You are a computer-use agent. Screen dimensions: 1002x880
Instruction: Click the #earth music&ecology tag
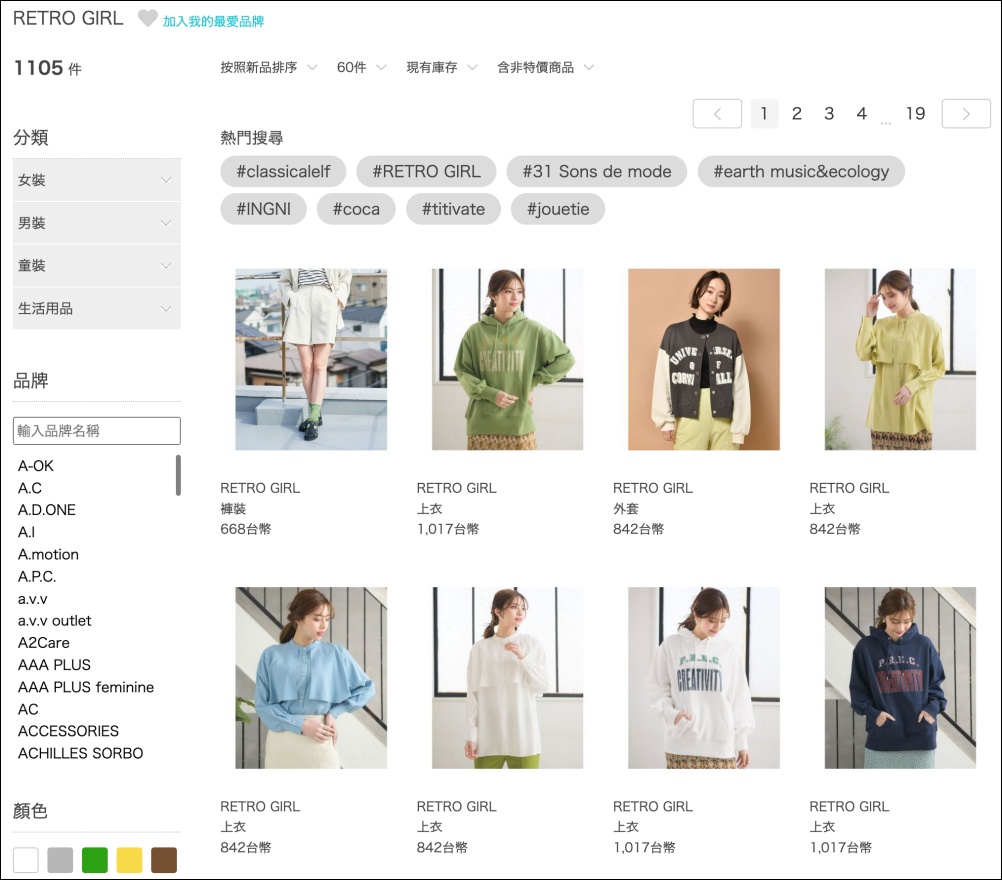pos(801,171)
